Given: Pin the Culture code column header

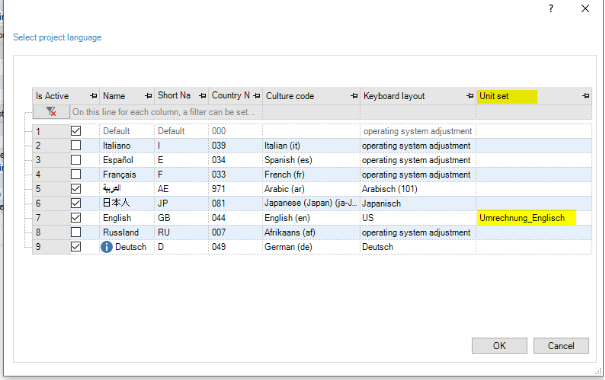Looking at the screenshot, I should [354, 96].
